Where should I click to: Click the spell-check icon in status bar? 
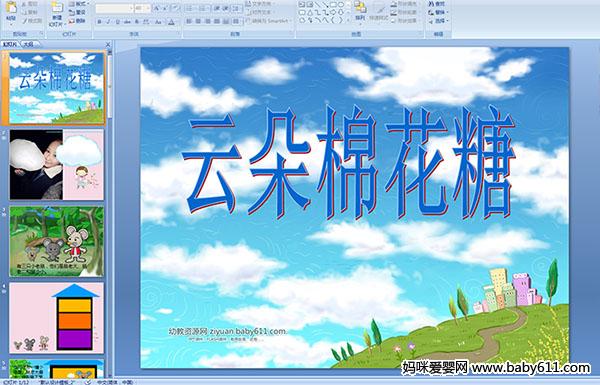(x=88, y=382)
